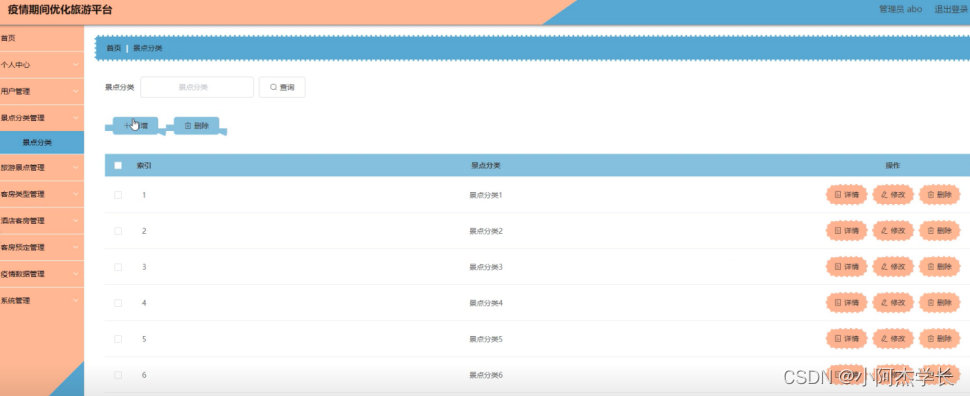
Task: Expand the 用户管理 chevron
Action: click(x=75, y=92)
